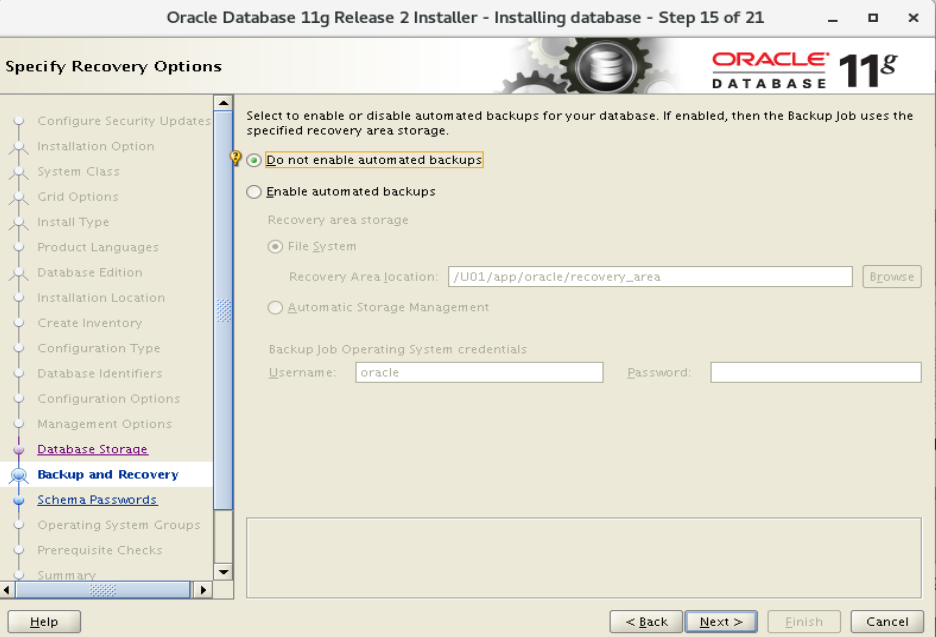Click the Recovery Area location field
The width and height of the screenshot is (936, 637).
[650, 276]
